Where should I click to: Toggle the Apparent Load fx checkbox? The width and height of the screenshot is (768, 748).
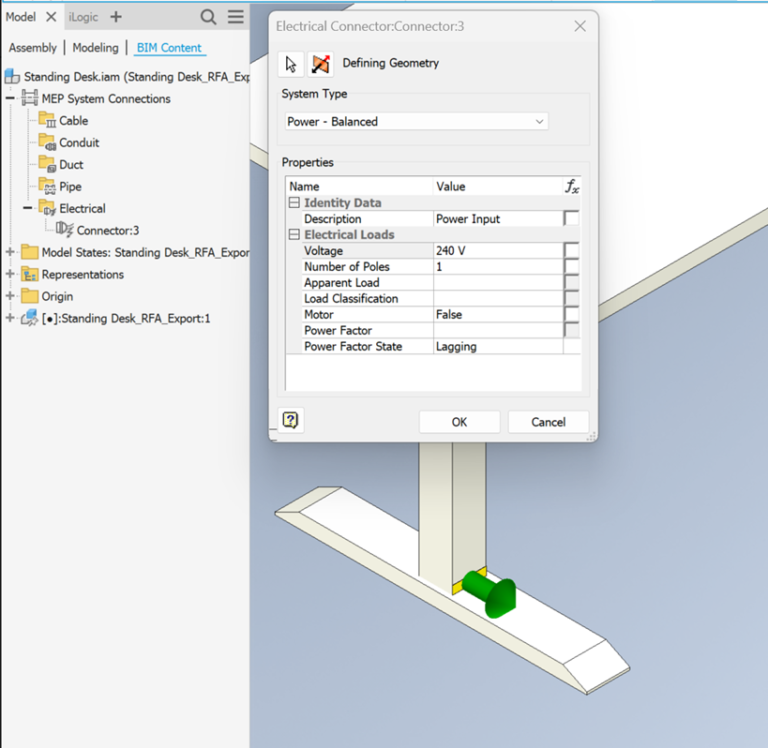(x=571, y=282)
